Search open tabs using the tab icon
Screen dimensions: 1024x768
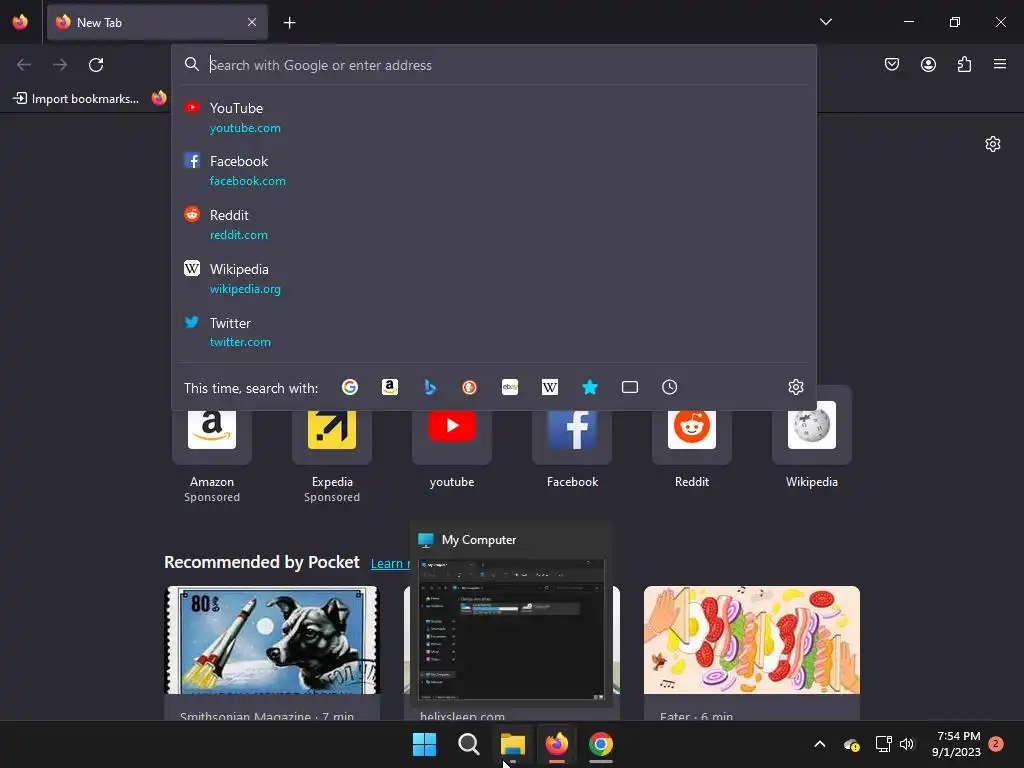tap(630, 387)
